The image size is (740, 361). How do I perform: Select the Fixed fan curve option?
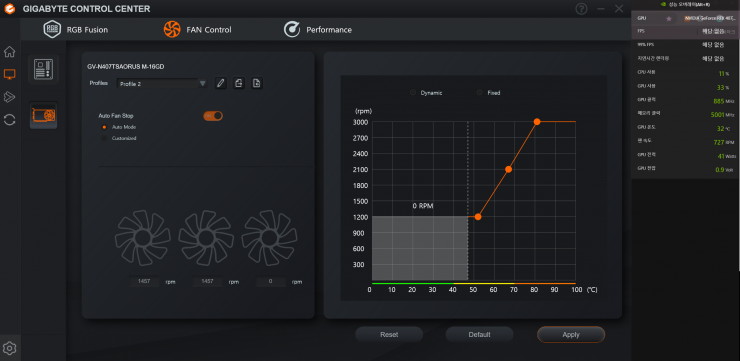[480, 92]
